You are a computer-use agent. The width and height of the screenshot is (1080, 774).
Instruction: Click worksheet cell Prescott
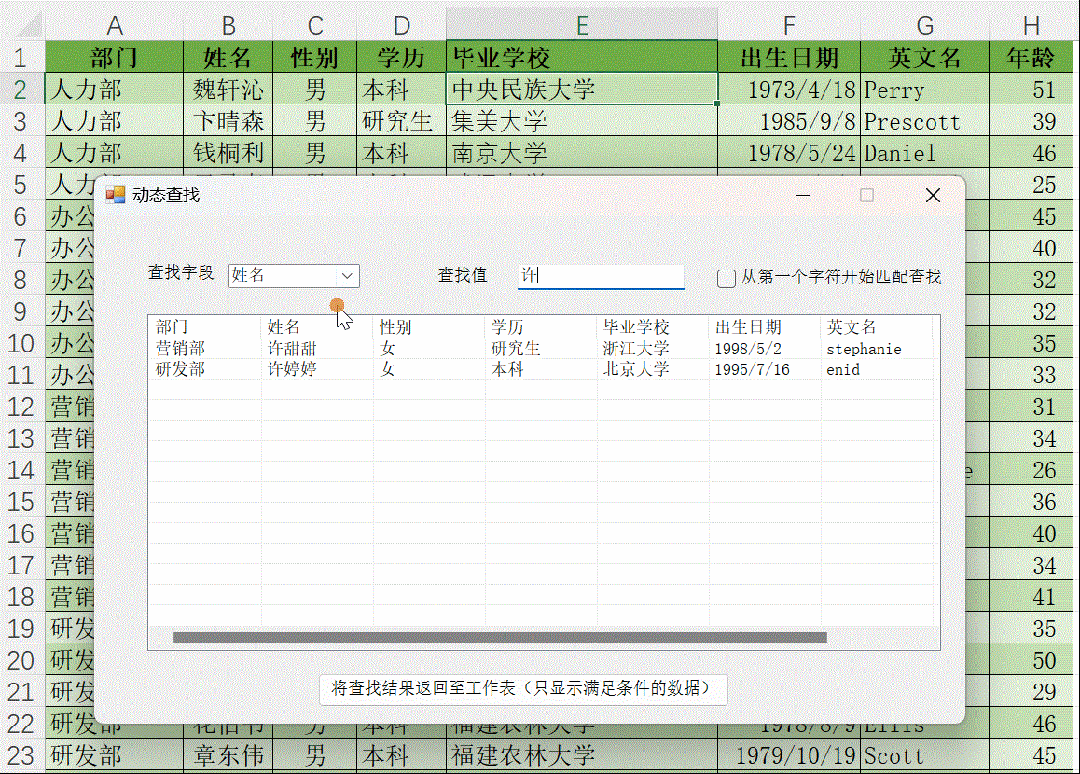(925, 121)
